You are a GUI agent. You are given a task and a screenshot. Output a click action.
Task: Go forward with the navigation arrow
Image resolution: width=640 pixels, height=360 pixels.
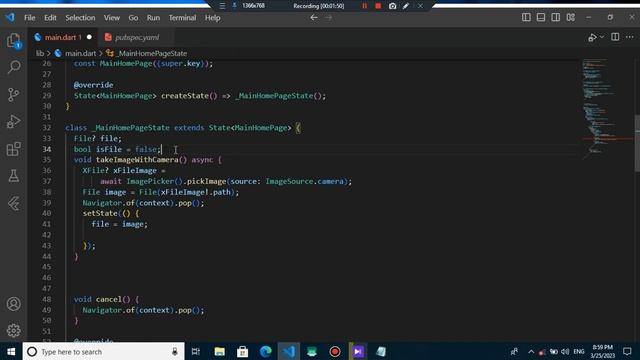(329, 18)
